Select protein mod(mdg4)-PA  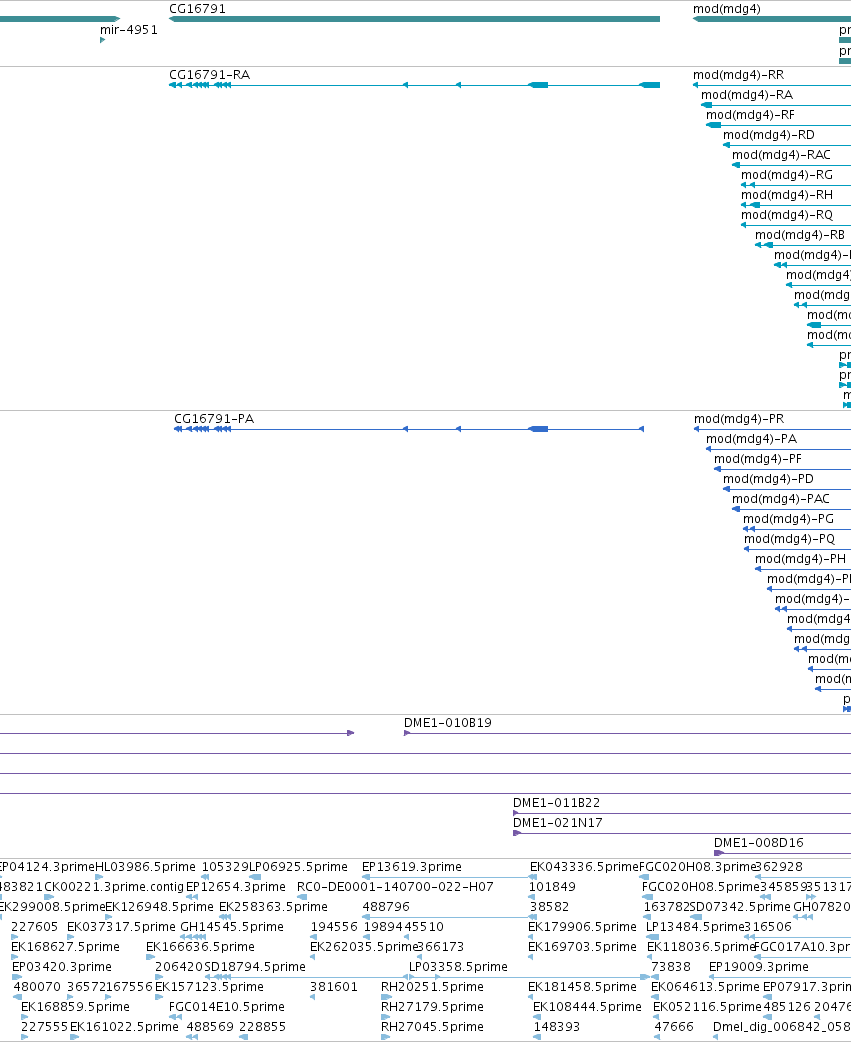coord(751,439)
